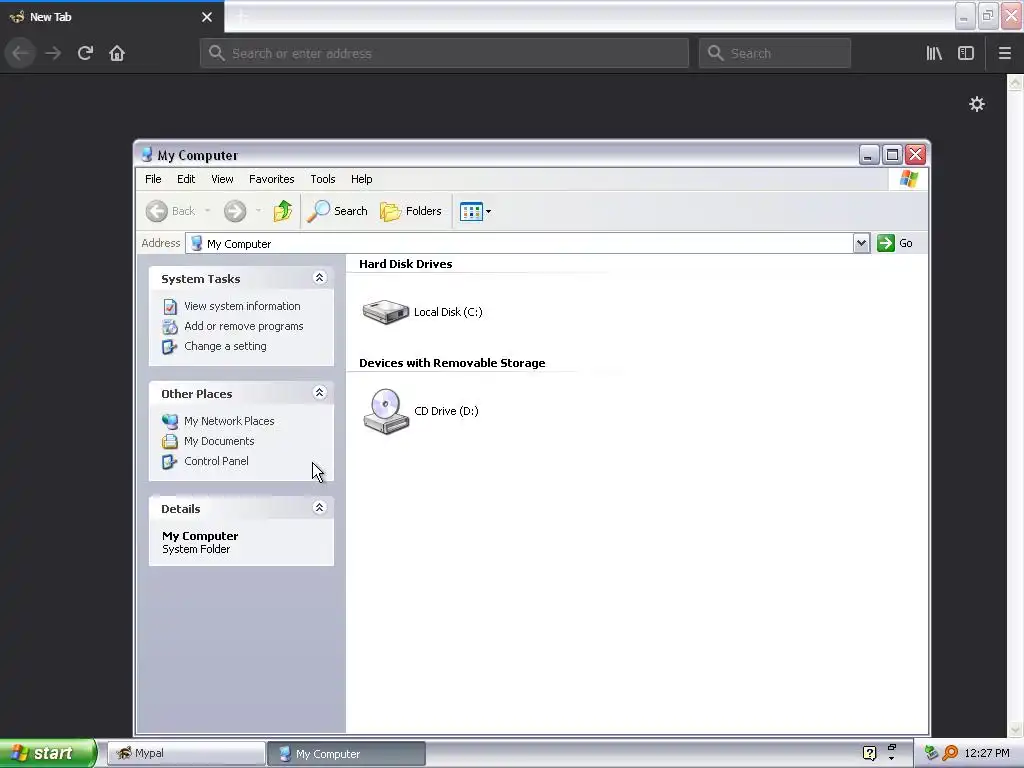Open the Forward history dropdown arrow
The image size is (1024, 768).
(258, 211)
